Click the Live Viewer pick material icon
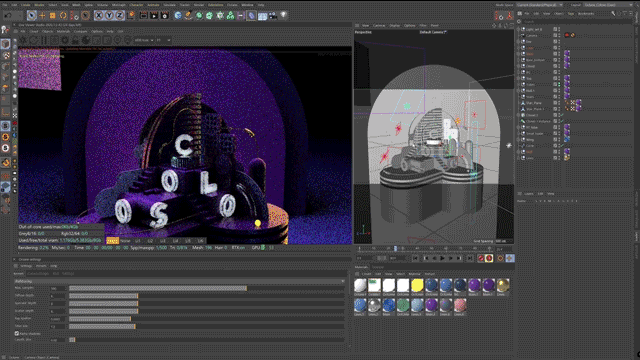 pos(128,40)
